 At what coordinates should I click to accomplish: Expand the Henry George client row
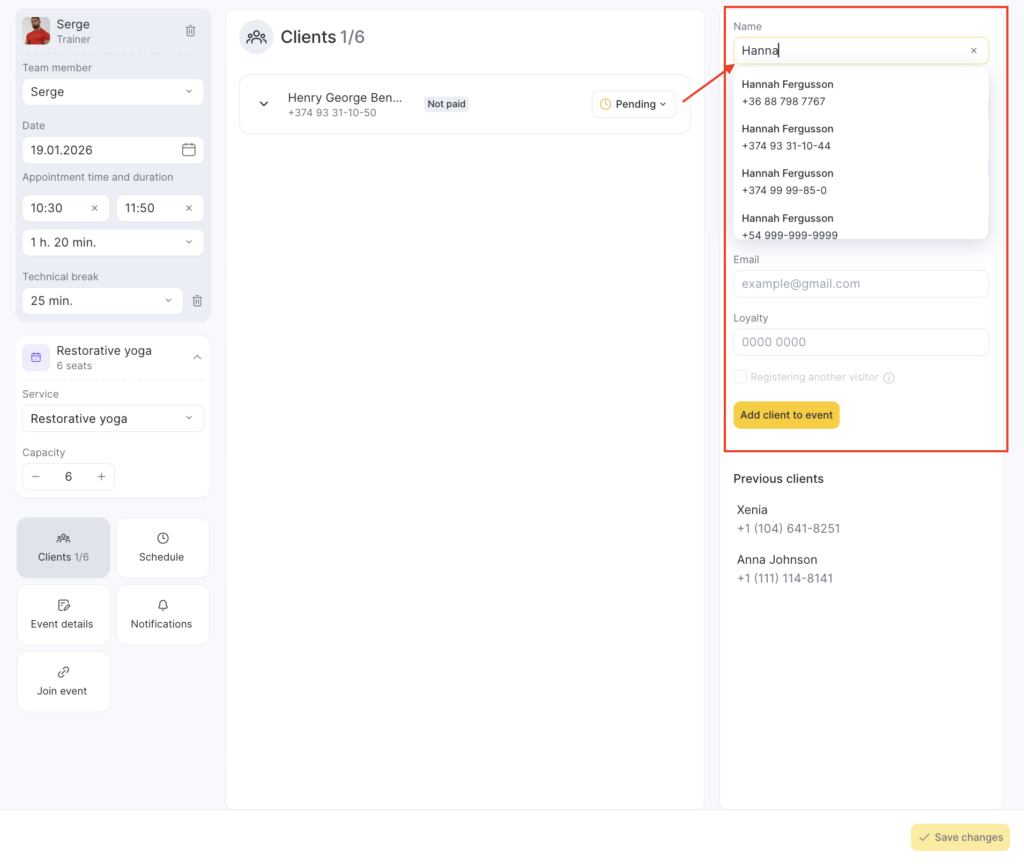click(264, 104)
